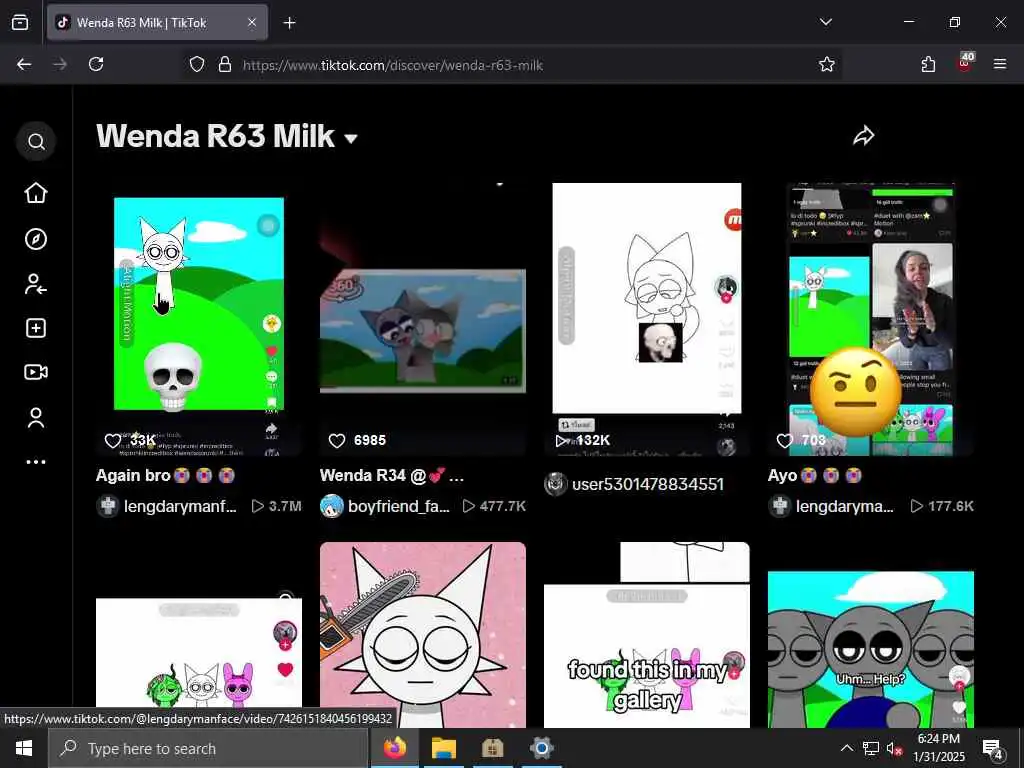Image resolution: width=1024 pixels, height=768 pixels.
Task: Click the 'Again bro' video title
Action: (165, 475)
